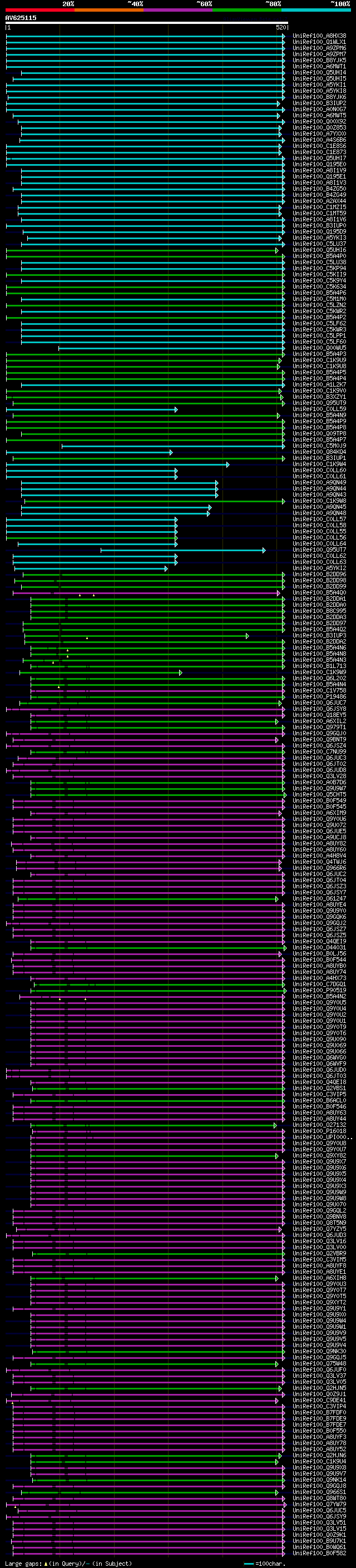The width and height of the screenshot is (356, 1568).
Task: Open the truncated hit UniRef100_UPI000..
Action: click(323, 1137)
